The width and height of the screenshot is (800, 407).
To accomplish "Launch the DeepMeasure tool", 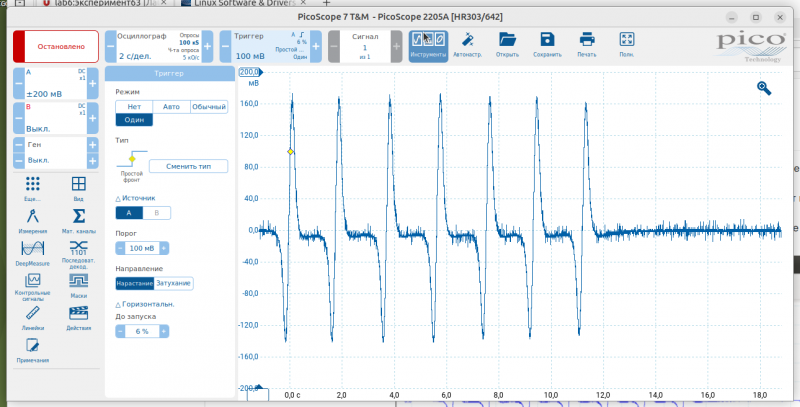I will [32, 251].
